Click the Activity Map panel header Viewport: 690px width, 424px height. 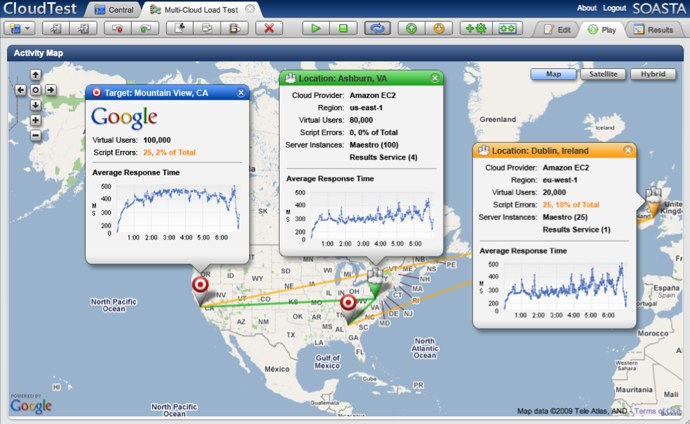pos(345,53)
